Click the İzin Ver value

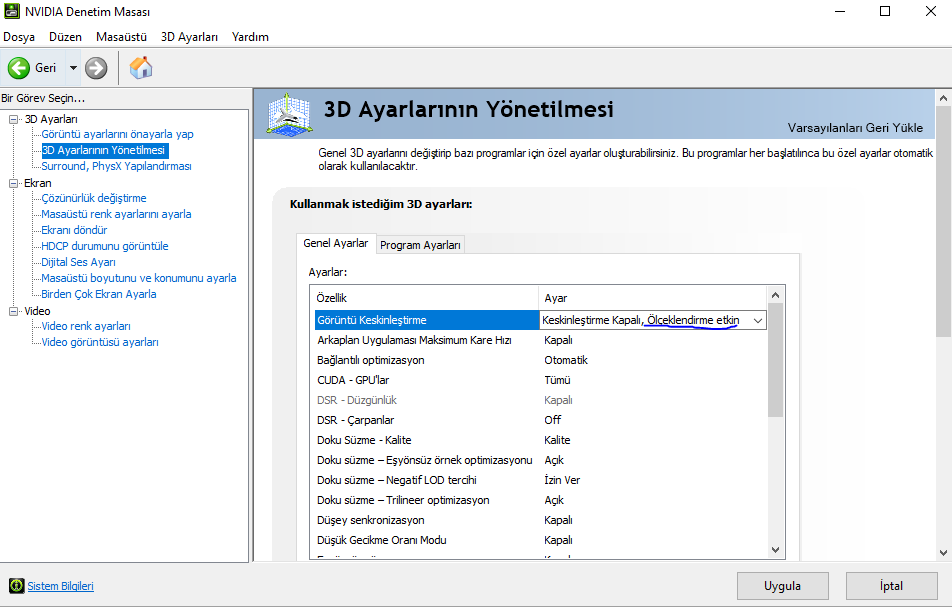(x=562, y=481)
